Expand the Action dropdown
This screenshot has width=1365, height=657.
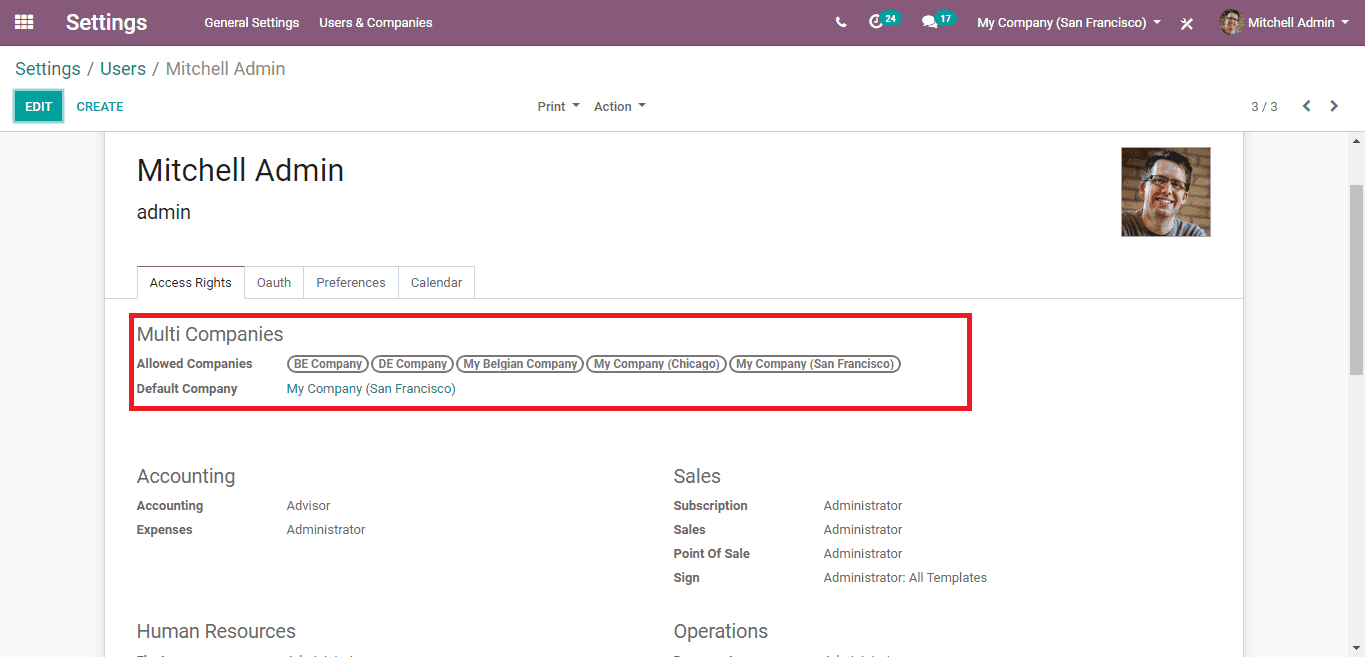(620, 106)
